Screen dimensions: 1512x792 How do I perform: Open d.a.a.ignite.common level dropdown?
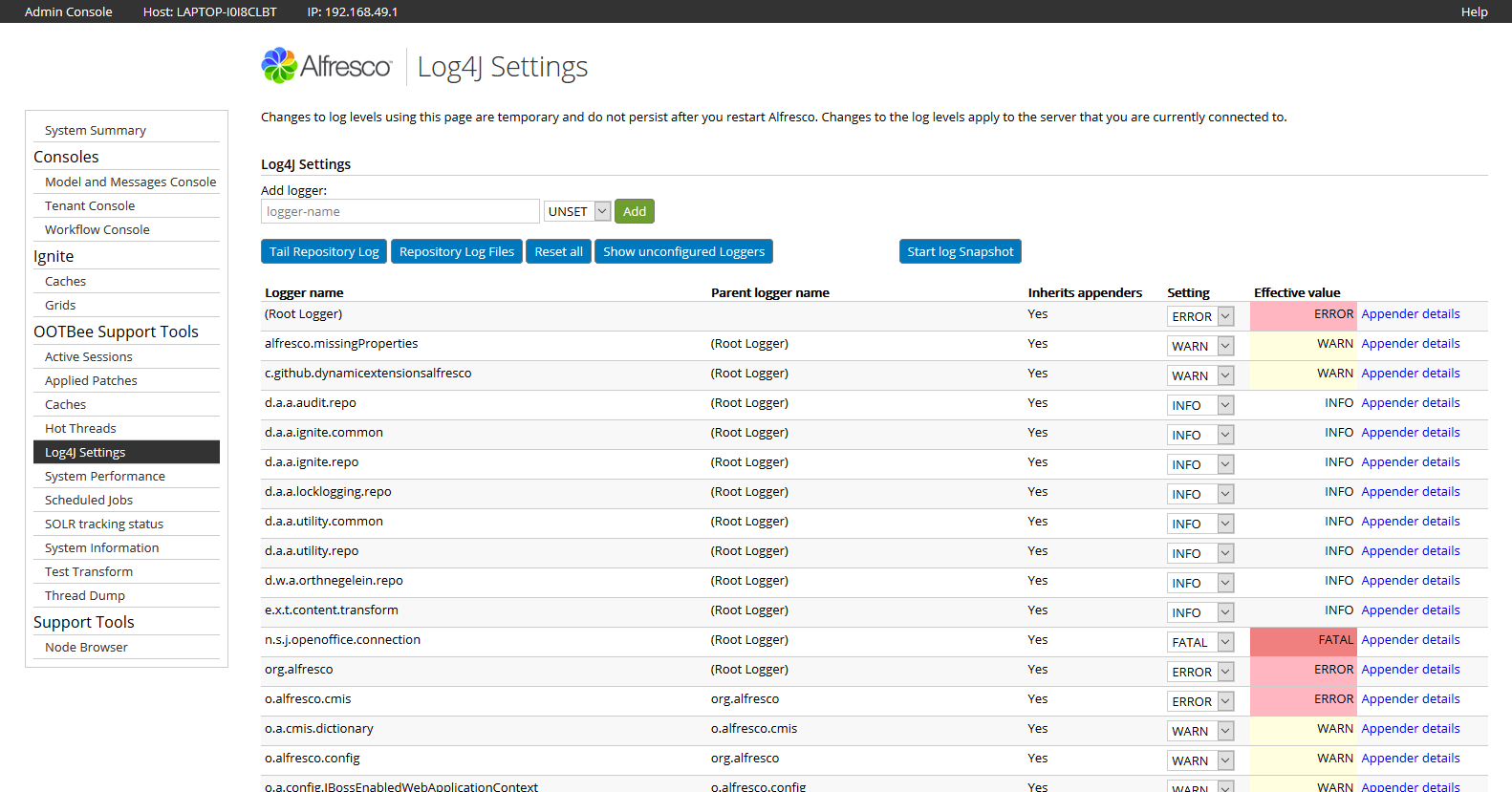pyautogui.click(x=1200, y=435)
